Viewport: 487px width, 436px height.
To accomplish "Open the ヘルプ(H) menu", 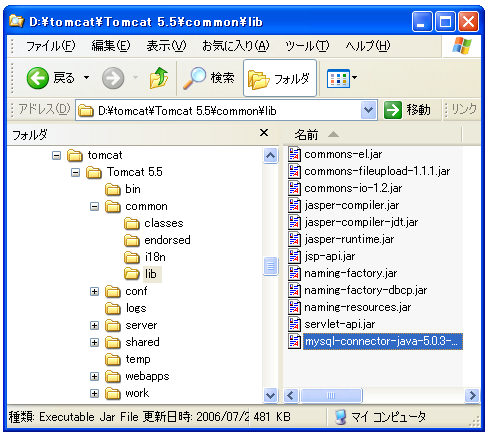I will (x=368, y=46).
